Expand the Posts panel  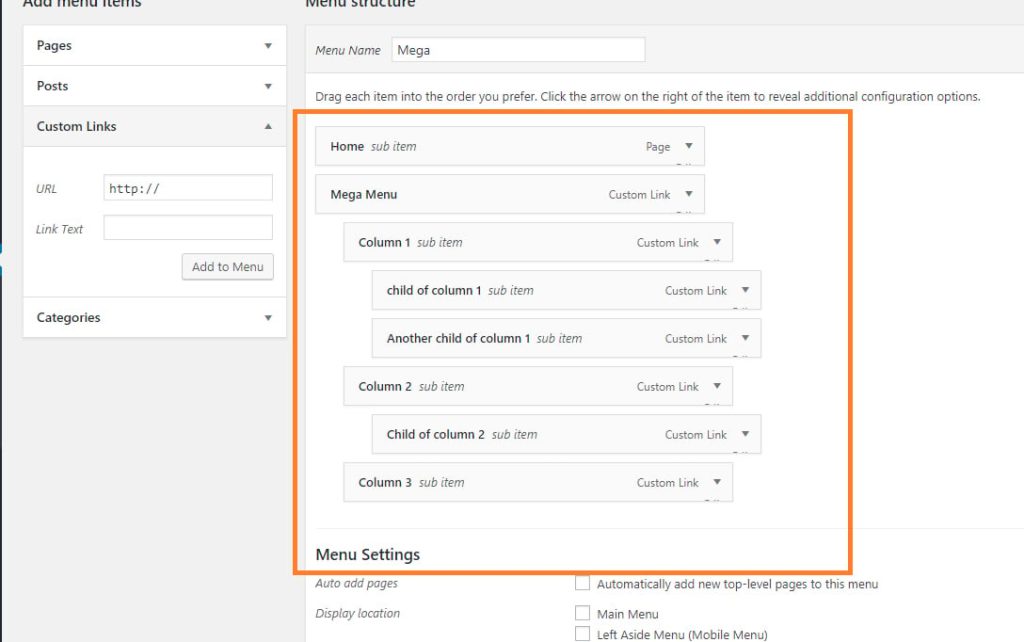268,86
